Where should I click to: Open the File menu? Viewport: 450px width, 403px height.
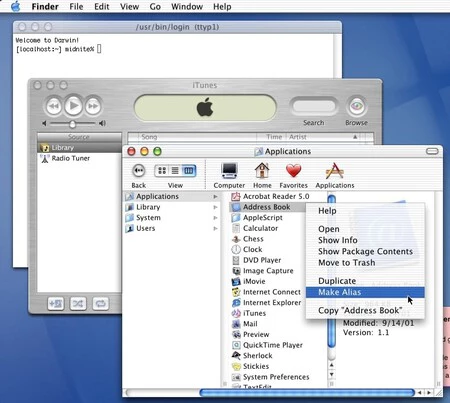pos(76,6)
